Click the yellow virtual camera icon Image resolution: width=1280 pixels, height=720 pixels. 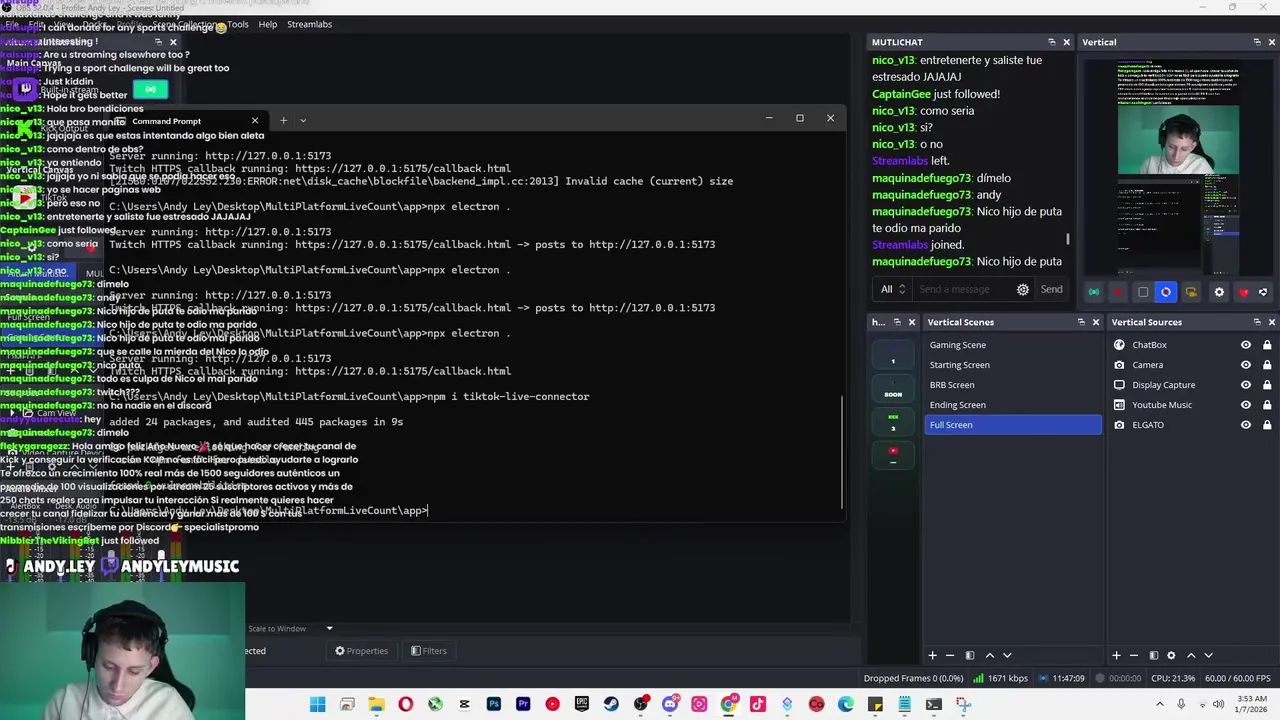(1191, 292)
